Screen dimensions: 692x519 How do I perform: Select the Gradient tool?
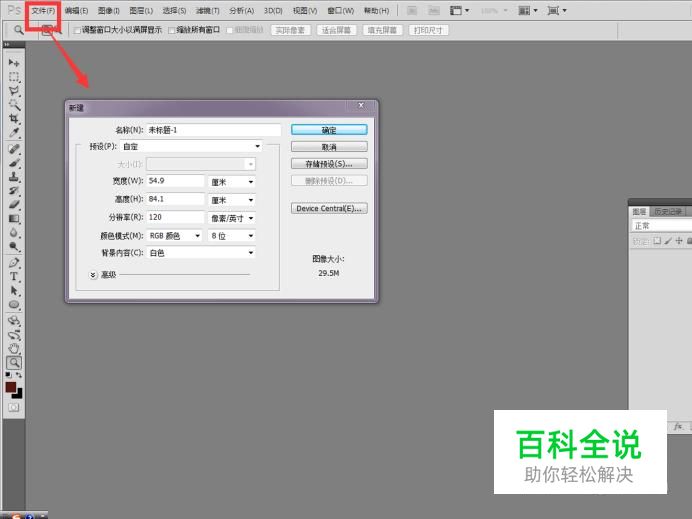[x=14, y=218]
